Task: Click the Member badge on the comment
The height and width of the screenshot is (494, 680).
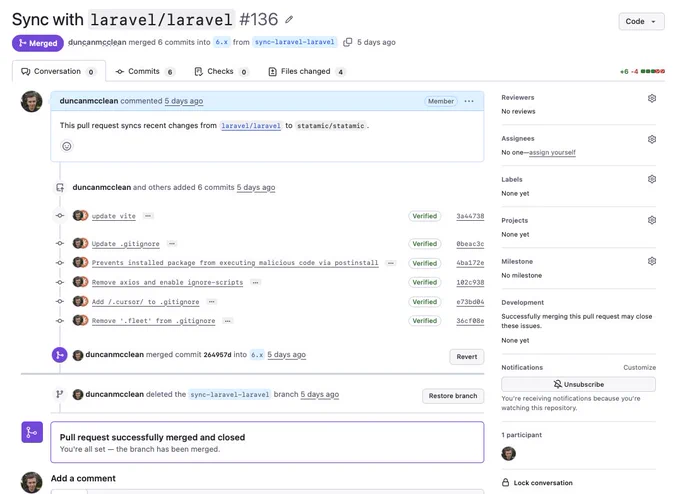Action: (x=441, y=101)
